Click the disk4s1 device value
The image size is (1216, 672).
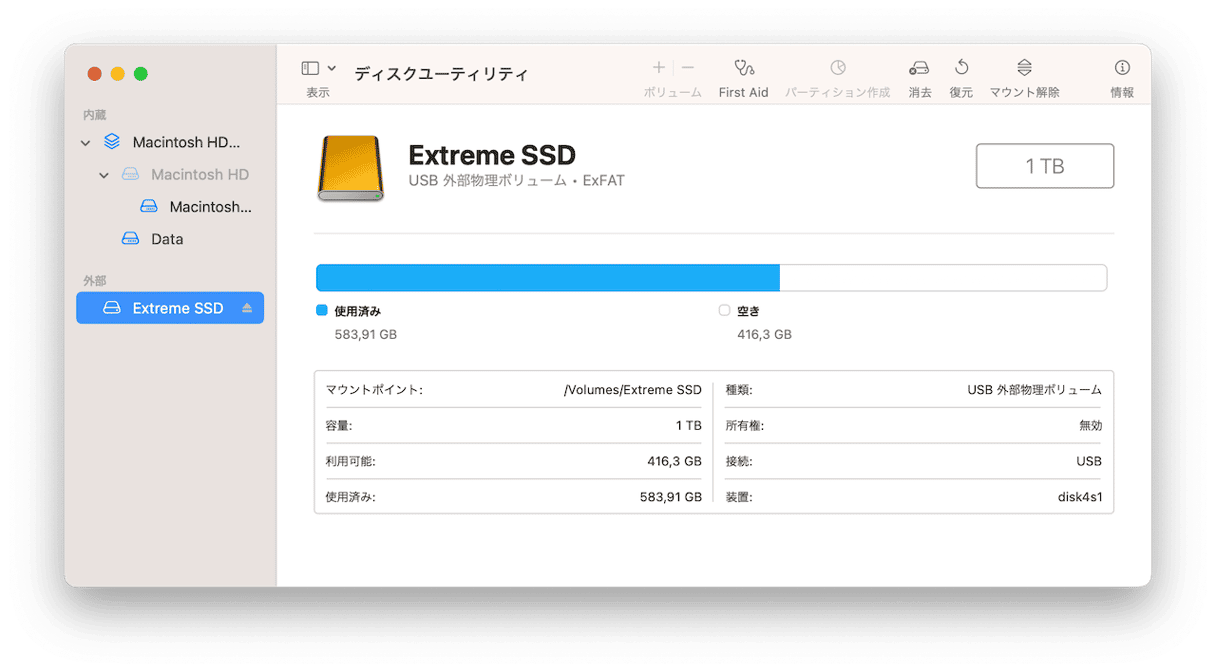point(1080,496)
